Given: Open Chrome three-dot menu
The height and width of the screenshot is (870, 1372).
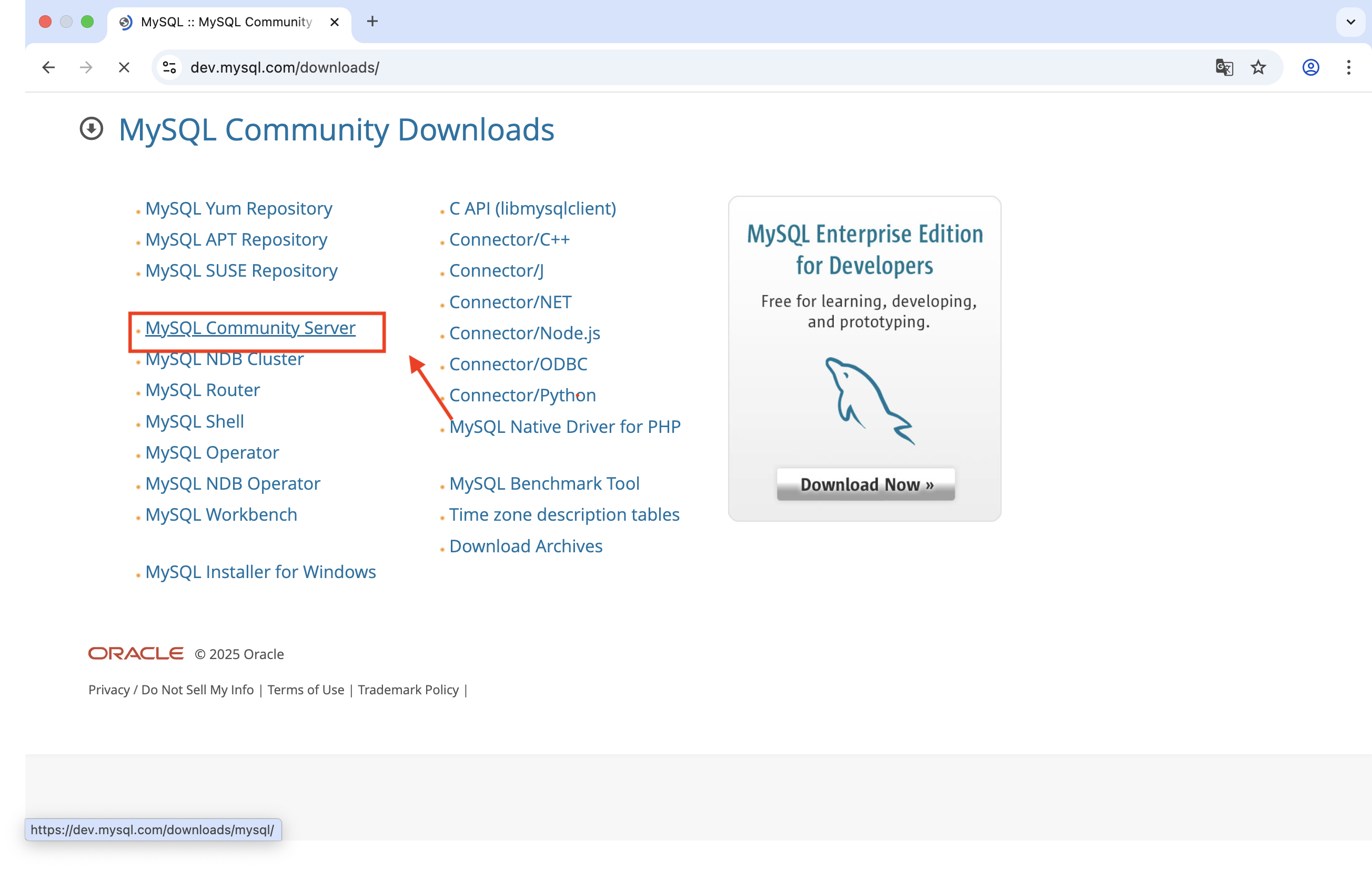Looking at the screenshot, I should [1348, 67].
